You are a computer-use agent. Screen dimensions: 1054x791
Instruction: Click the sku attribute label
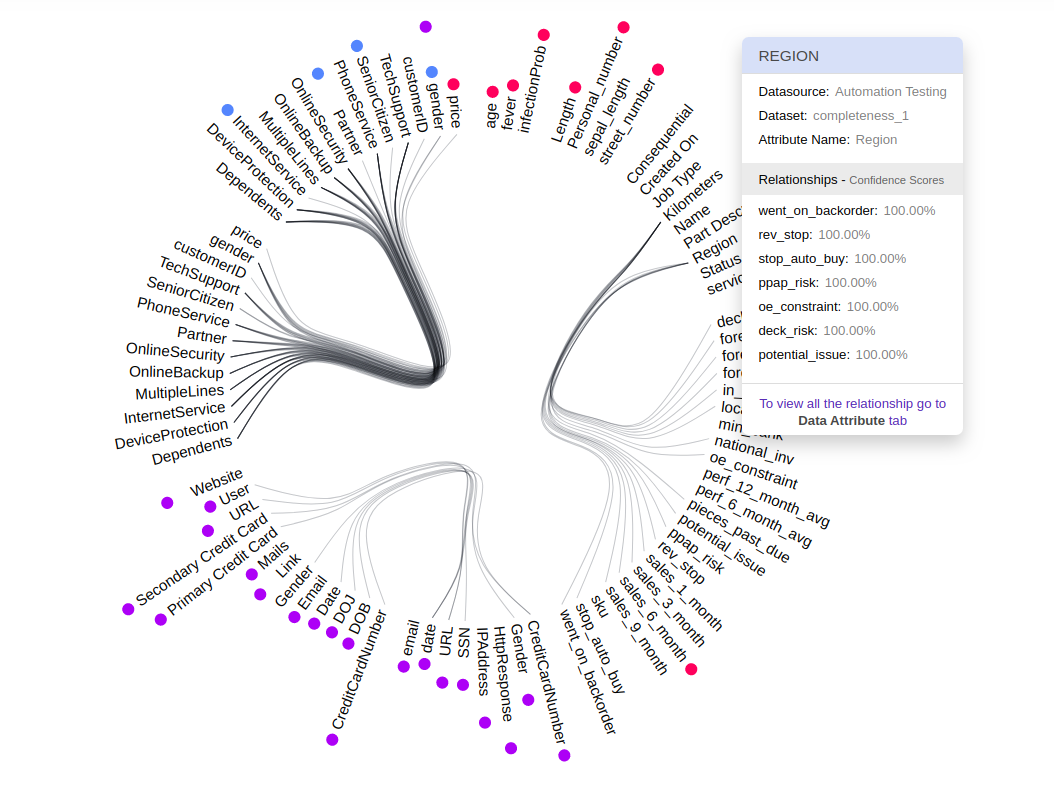click(598, 606)
